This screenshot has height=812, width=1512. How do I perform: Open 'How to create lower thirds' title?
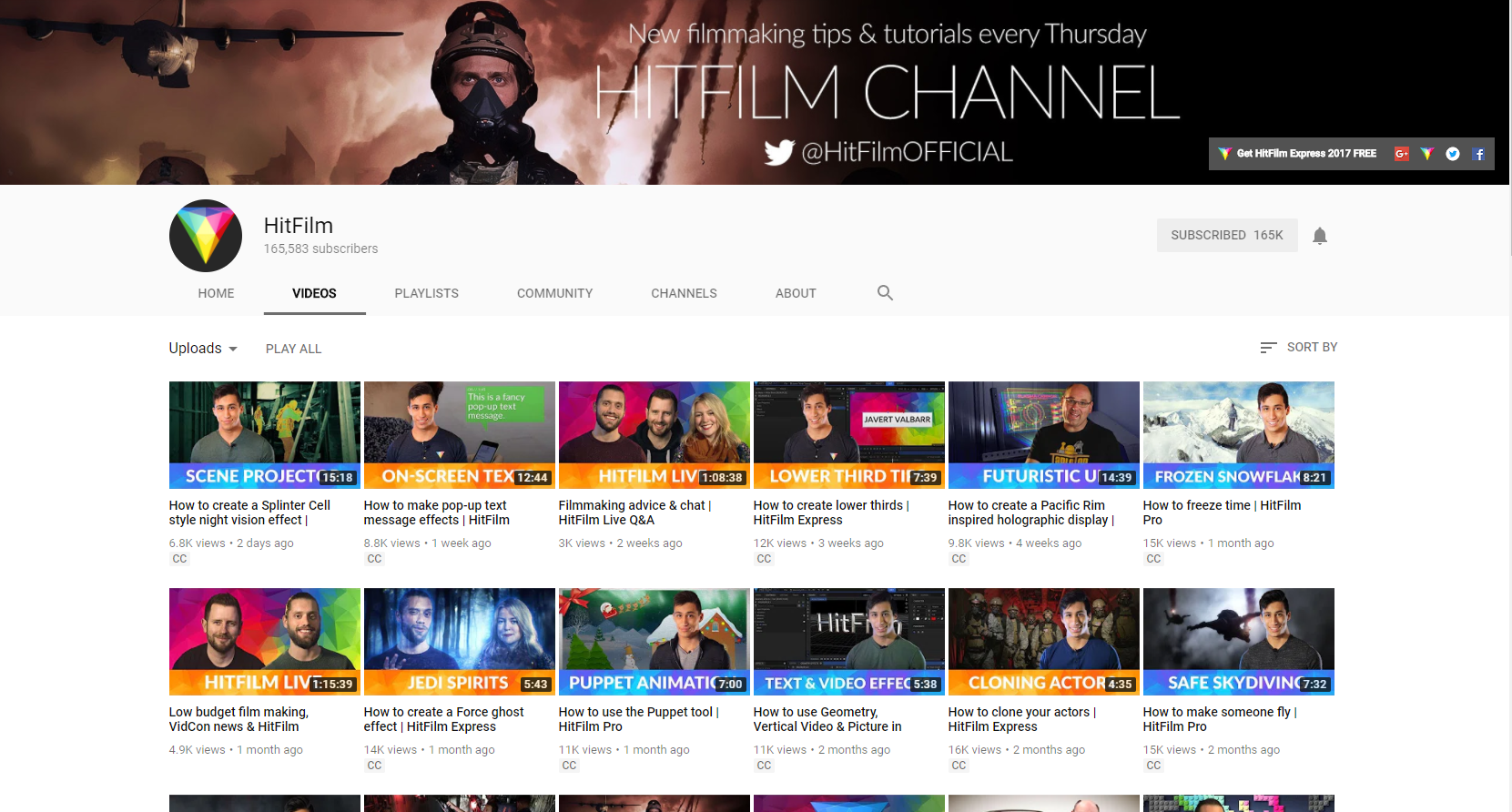(831, 513)
